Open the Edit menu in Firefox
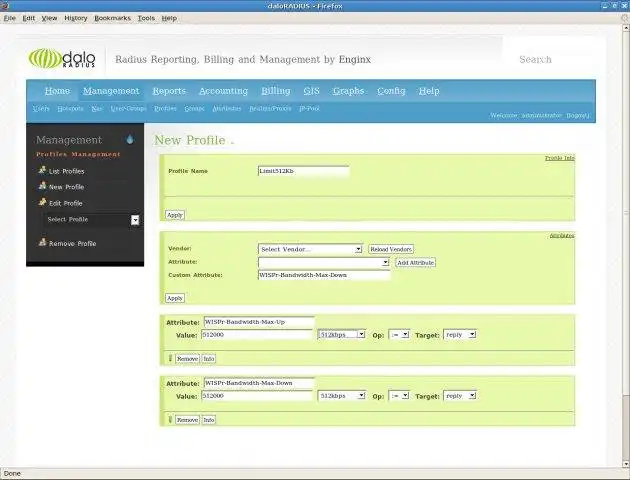The width and height of the screenshot is (630, 480). tap(29, 18)
